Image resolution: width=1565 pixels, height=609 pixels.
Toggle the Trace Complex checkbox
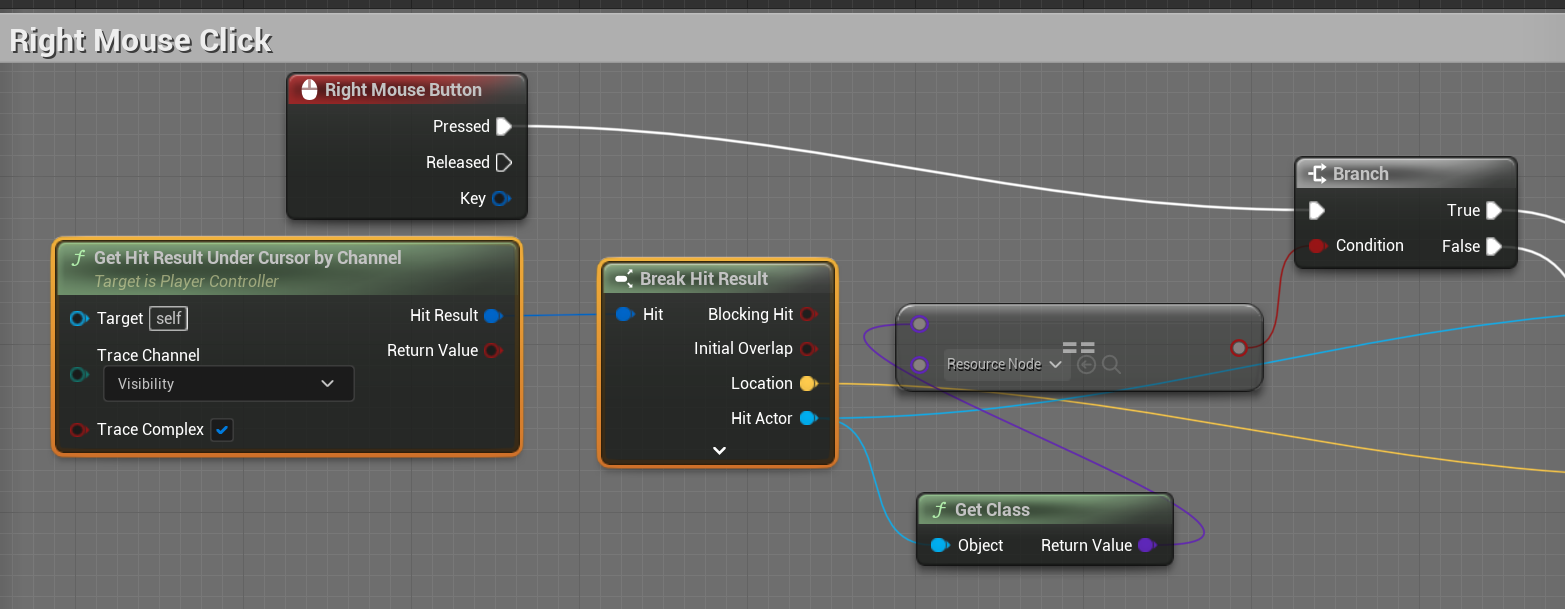(222, 430)
